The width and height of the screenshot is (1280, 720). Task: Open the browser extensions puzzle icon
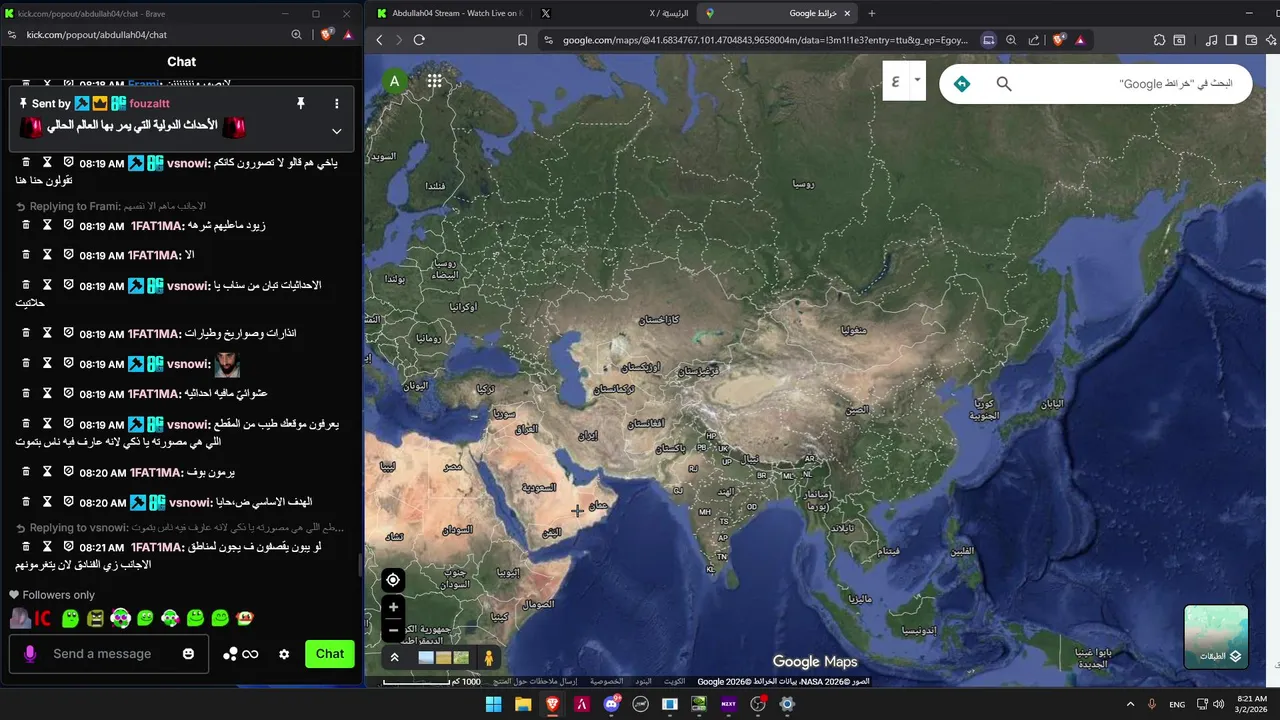pos(1159,40)
